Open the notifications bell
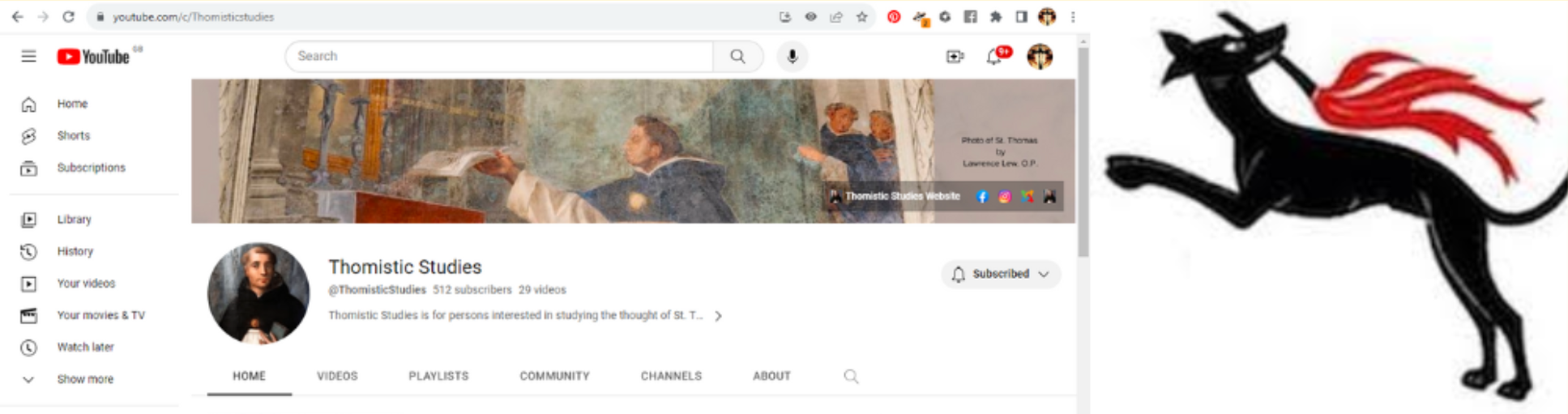This screenshot has width=1568, height=414. tap(994, 57)
